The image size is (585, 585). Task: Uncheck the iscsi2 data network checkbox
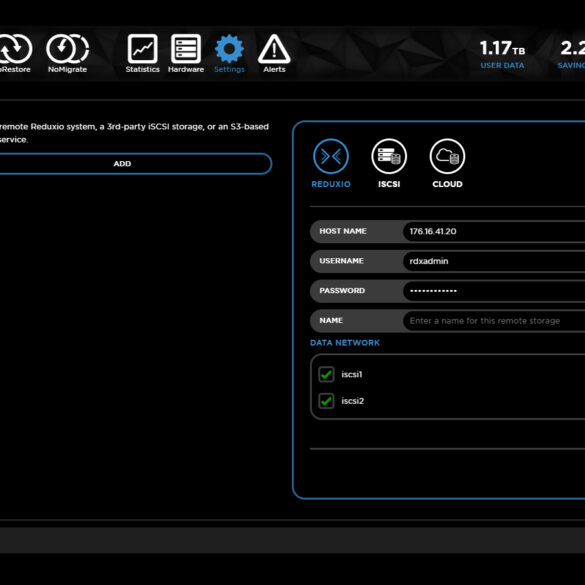tap(326, 401)
